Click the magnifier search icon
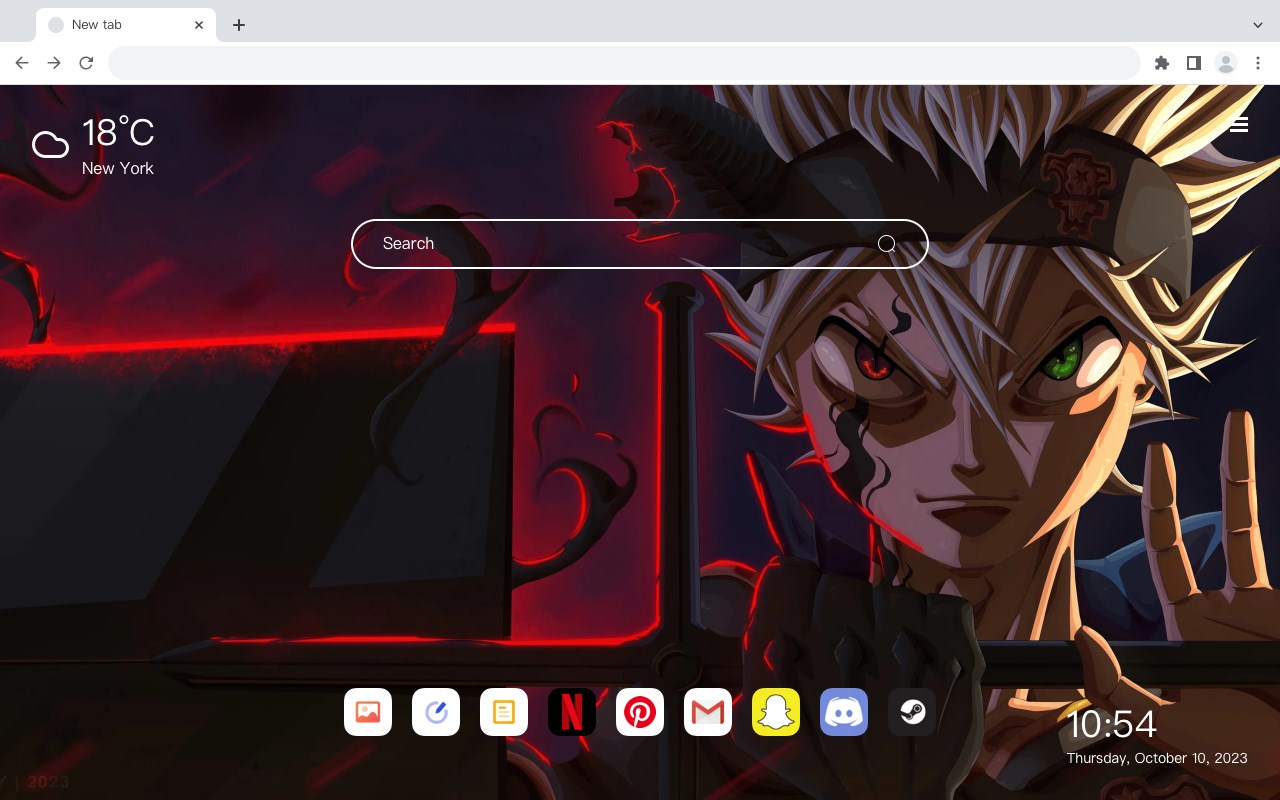Screen dimensions: 1280x800 [x=886, y=244]
